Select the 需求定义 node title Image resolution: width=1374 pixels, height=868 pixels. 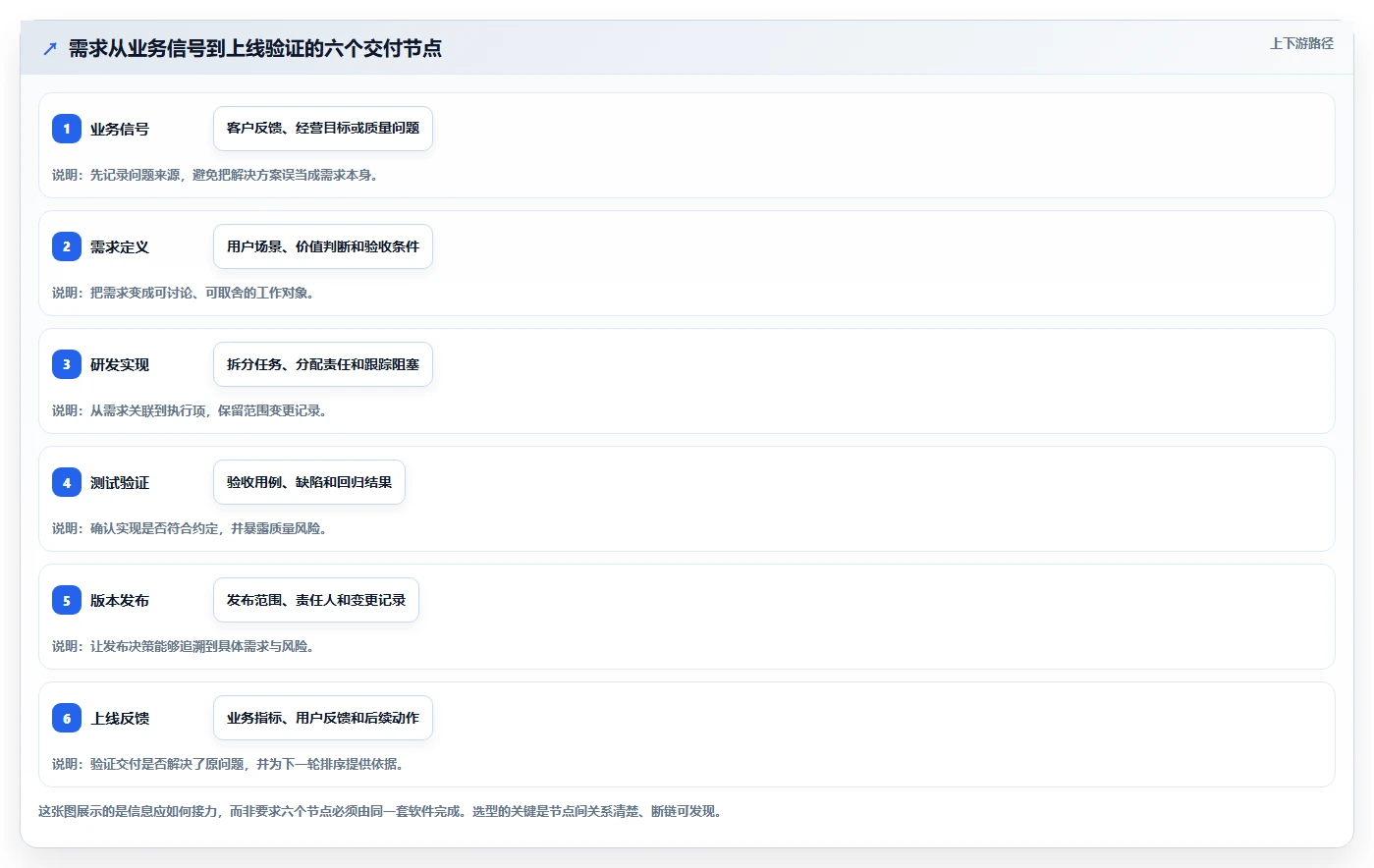coord(120,247)
